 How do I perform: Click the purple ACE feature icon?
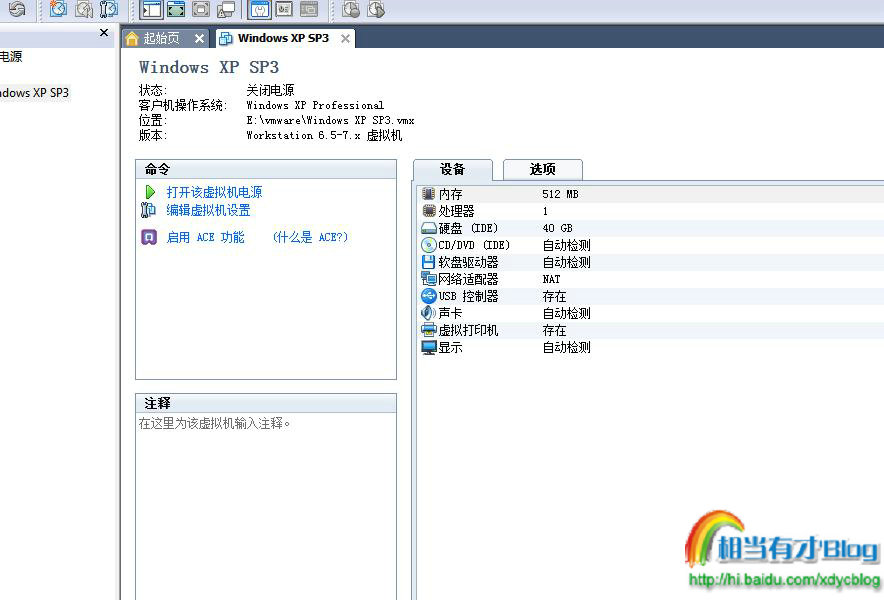point(149,237)
